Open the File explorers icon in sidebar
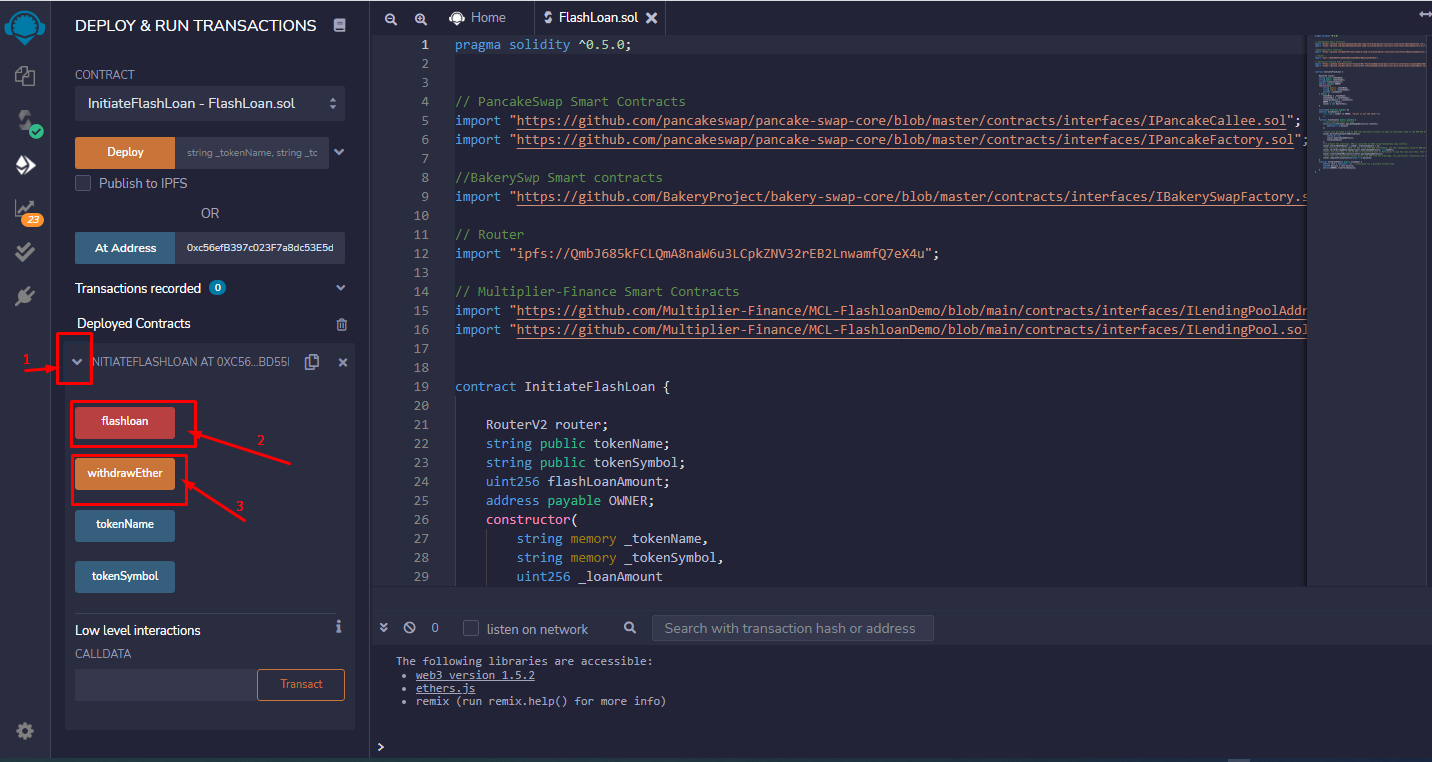 (x=25, y=76)
